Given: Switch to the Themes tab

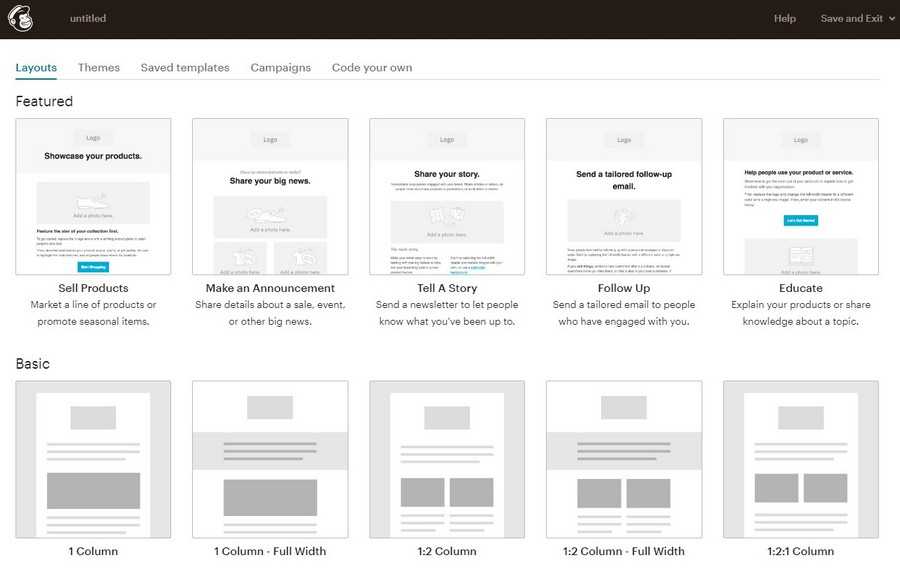Looking at the screenshot, I should [99, 68].
